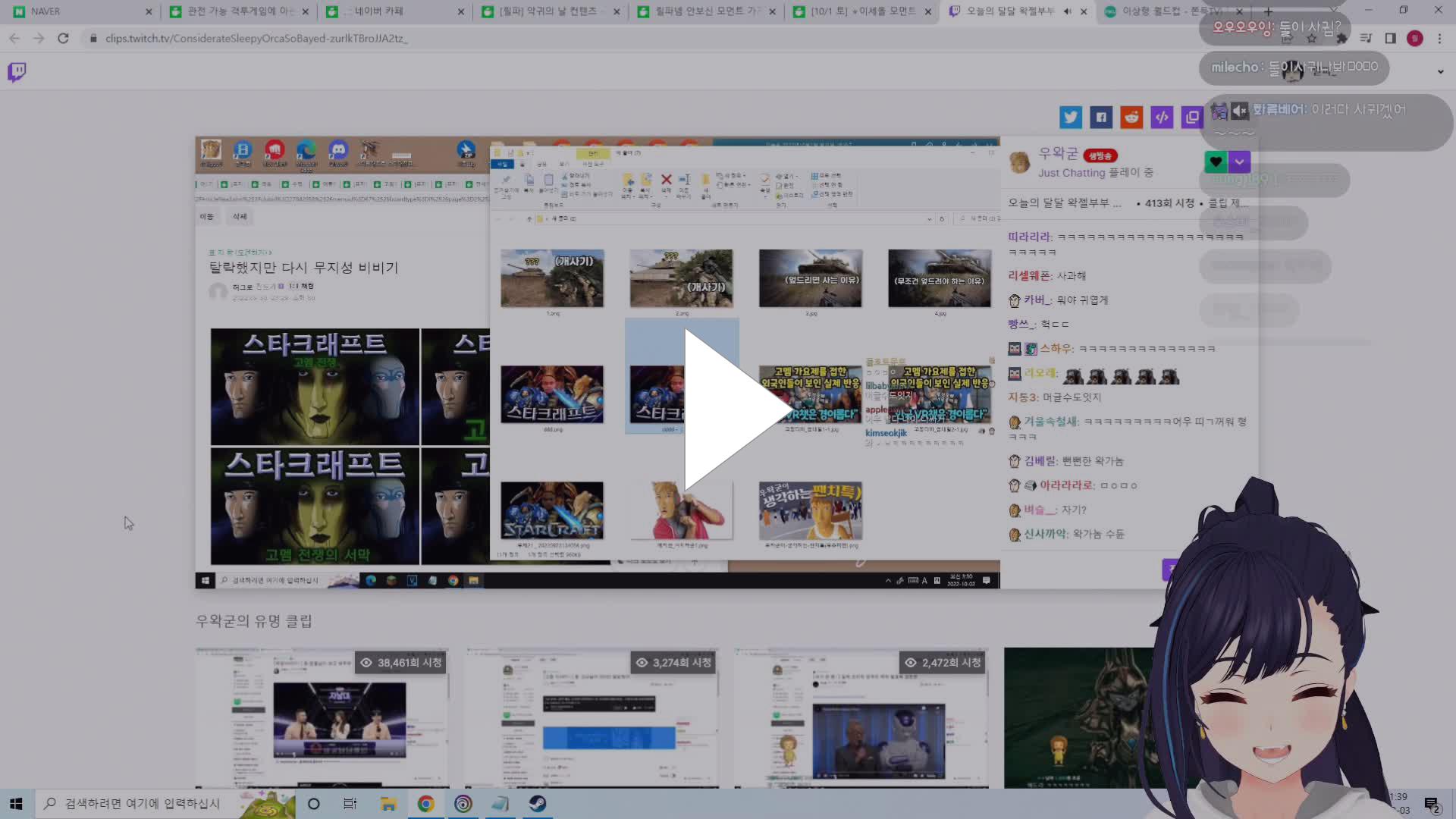Launch Steam from the taskbar
Viewport: 1456px width, 819px height.
click(x=538, y=804)
